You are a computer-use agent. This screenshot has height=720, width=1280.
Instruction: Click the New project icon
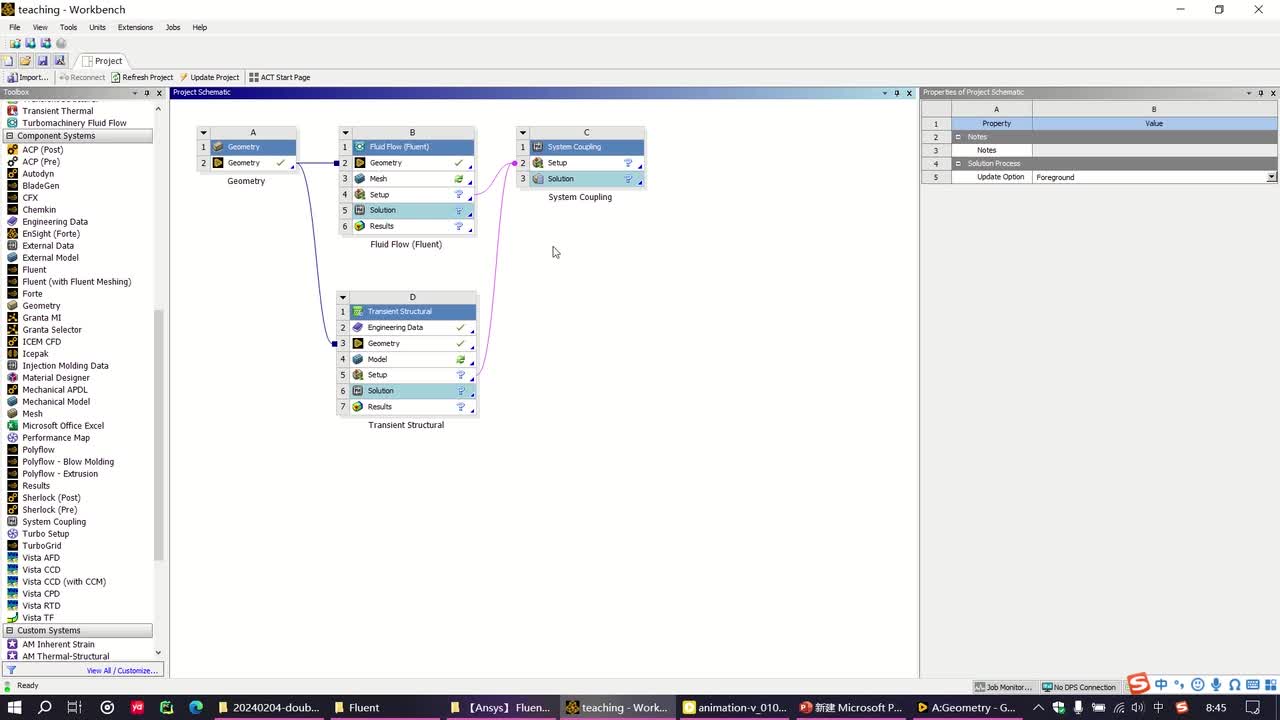tap(8, 61)
